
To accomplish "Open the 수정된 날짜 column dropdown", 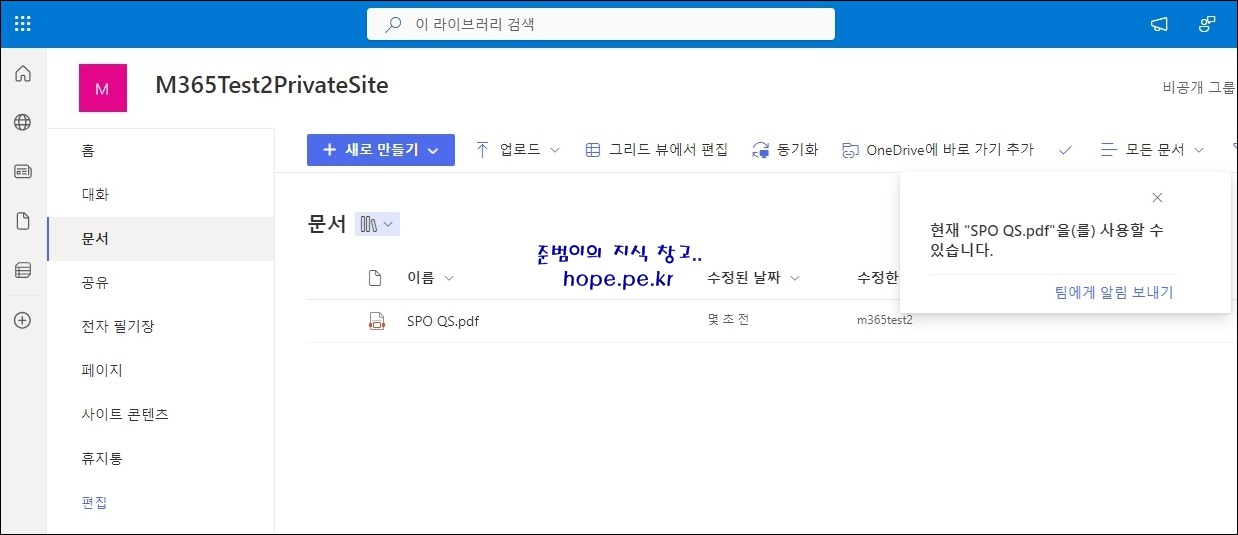I will tap(753, 278).
